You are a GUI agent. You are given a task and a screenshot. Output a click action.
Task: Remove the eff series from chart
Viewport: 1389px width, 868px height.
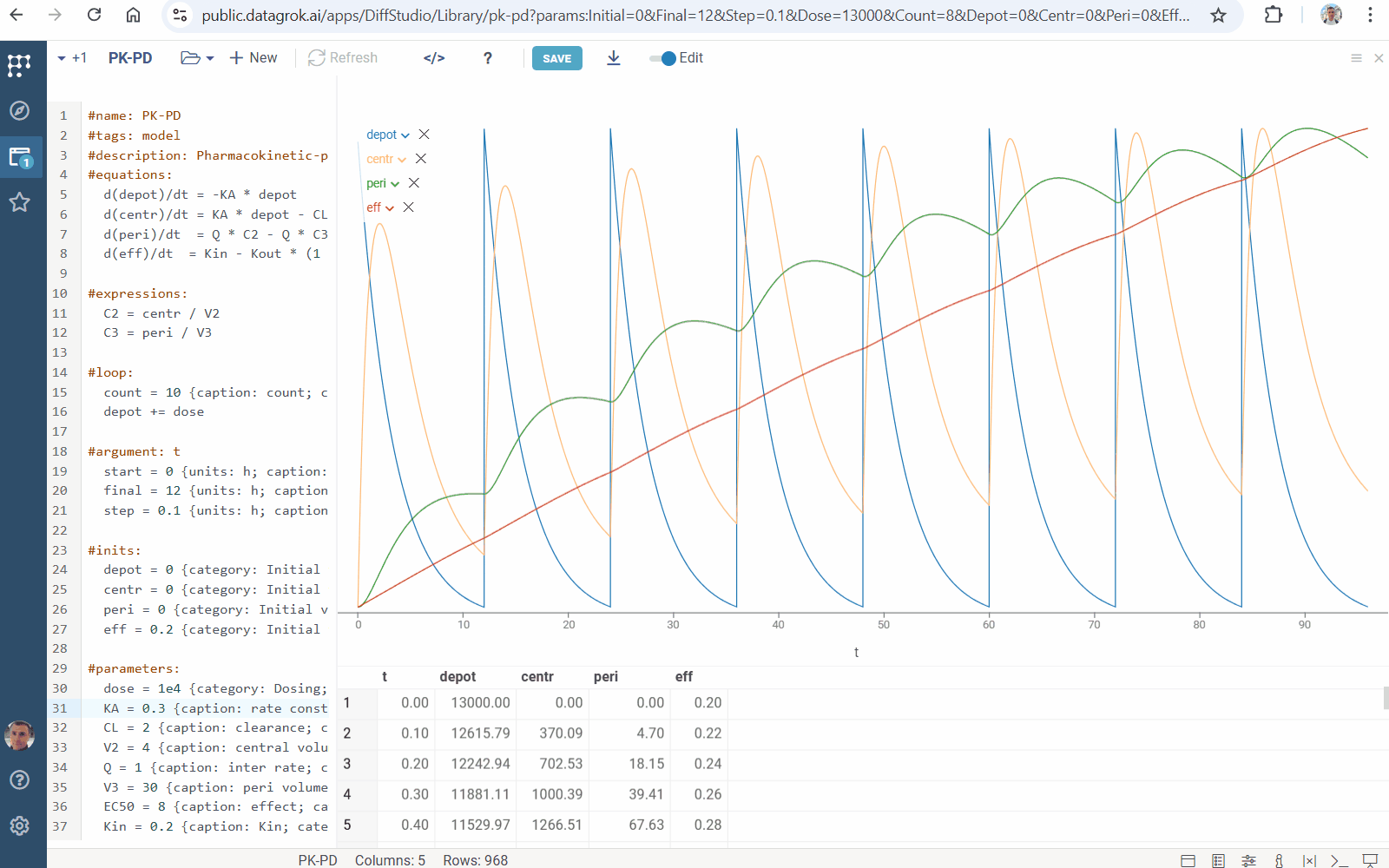(408, 207)
